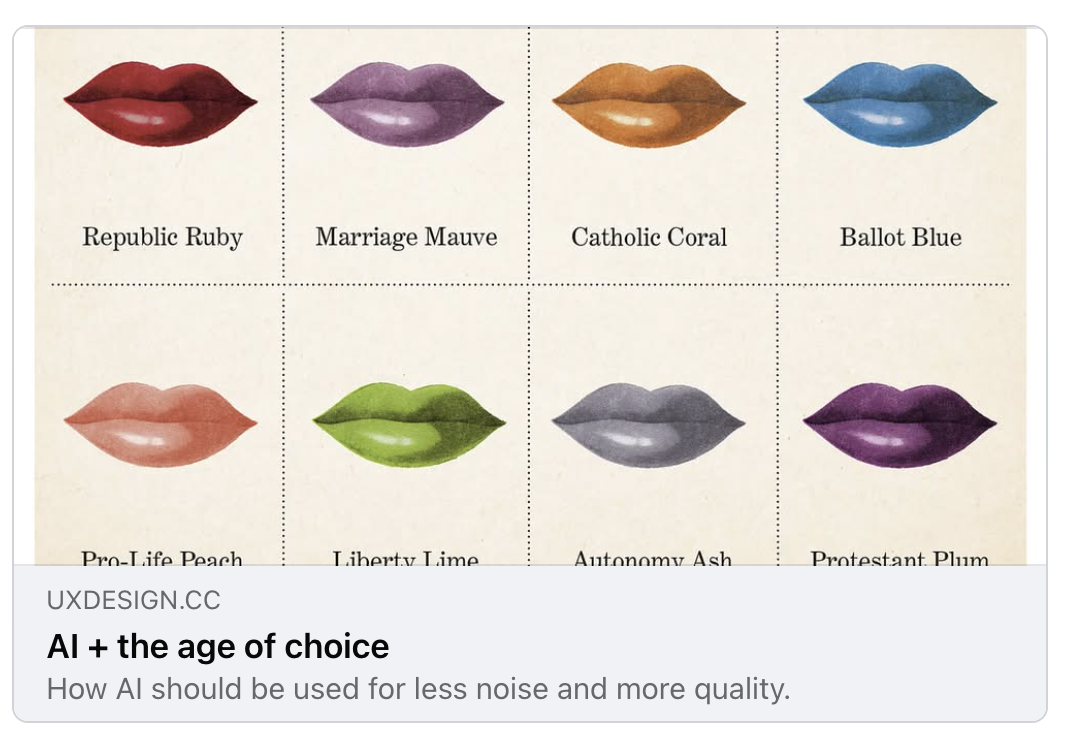Viewport: 1068px width, 740px height.
Task: Click the Pro-Life Peach lips
Action: click(x=161, y=425)
